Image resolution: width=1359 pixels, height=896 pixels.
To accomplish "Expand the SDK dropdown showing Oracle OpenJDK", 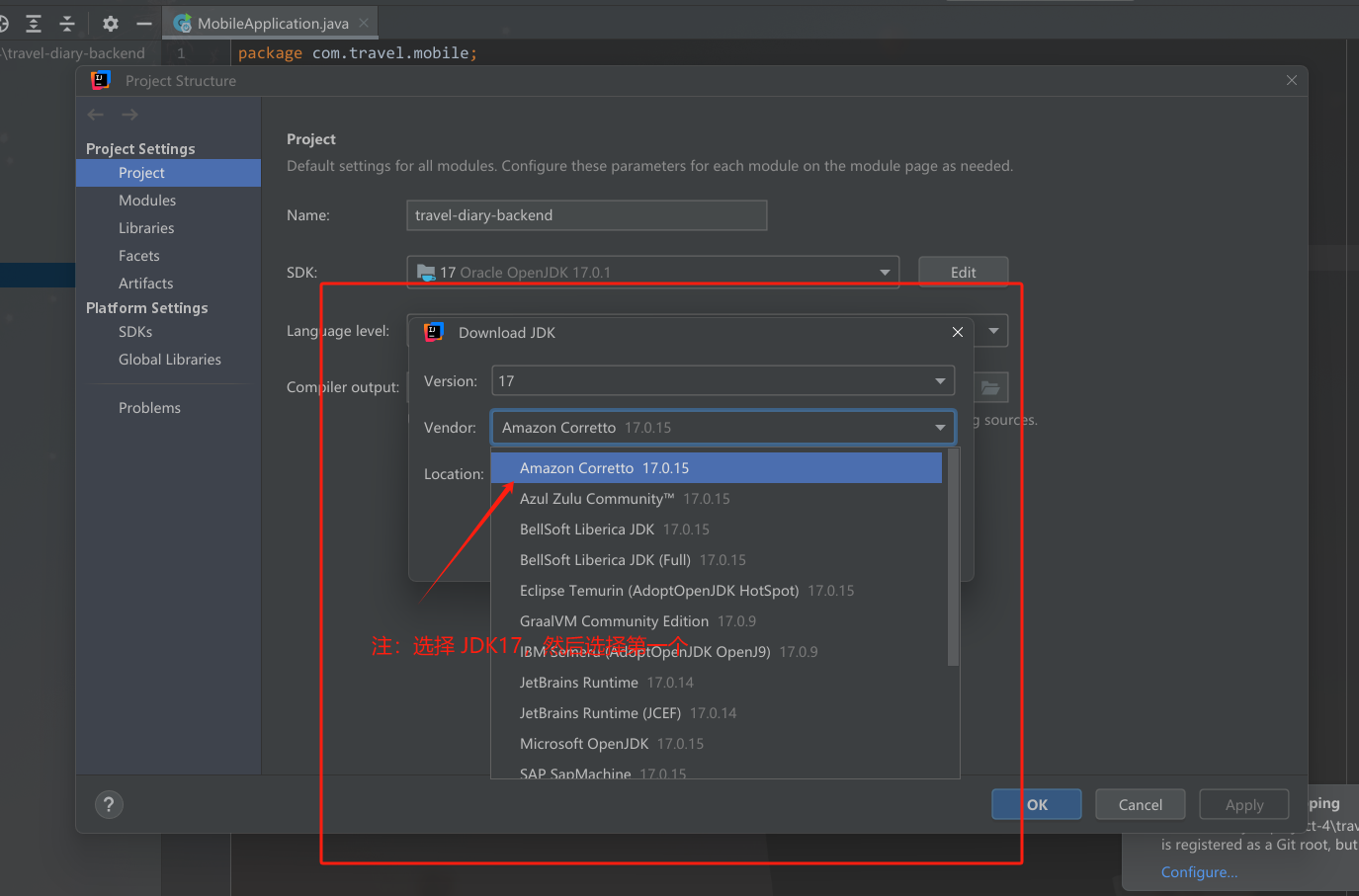I will [653, 273].
